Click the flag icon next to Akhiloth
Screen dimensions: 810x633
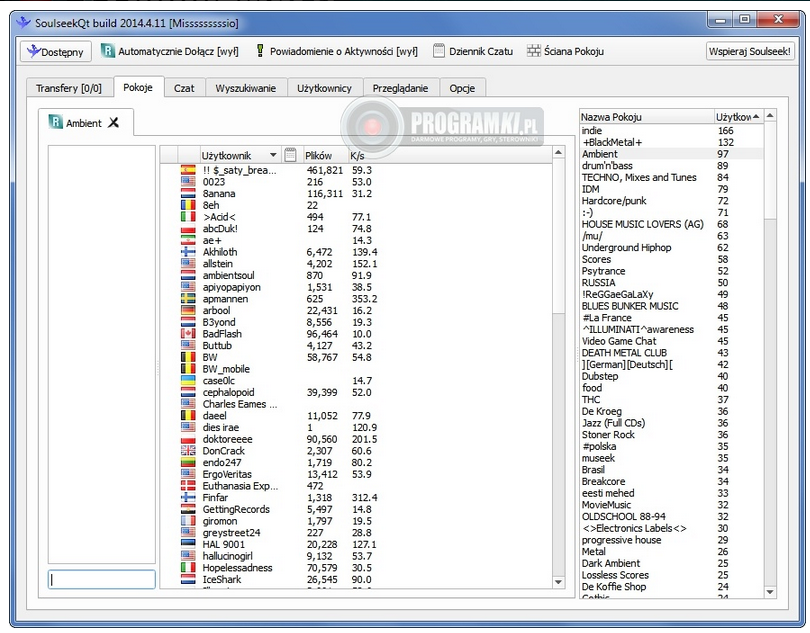click(x=188, y=252)
